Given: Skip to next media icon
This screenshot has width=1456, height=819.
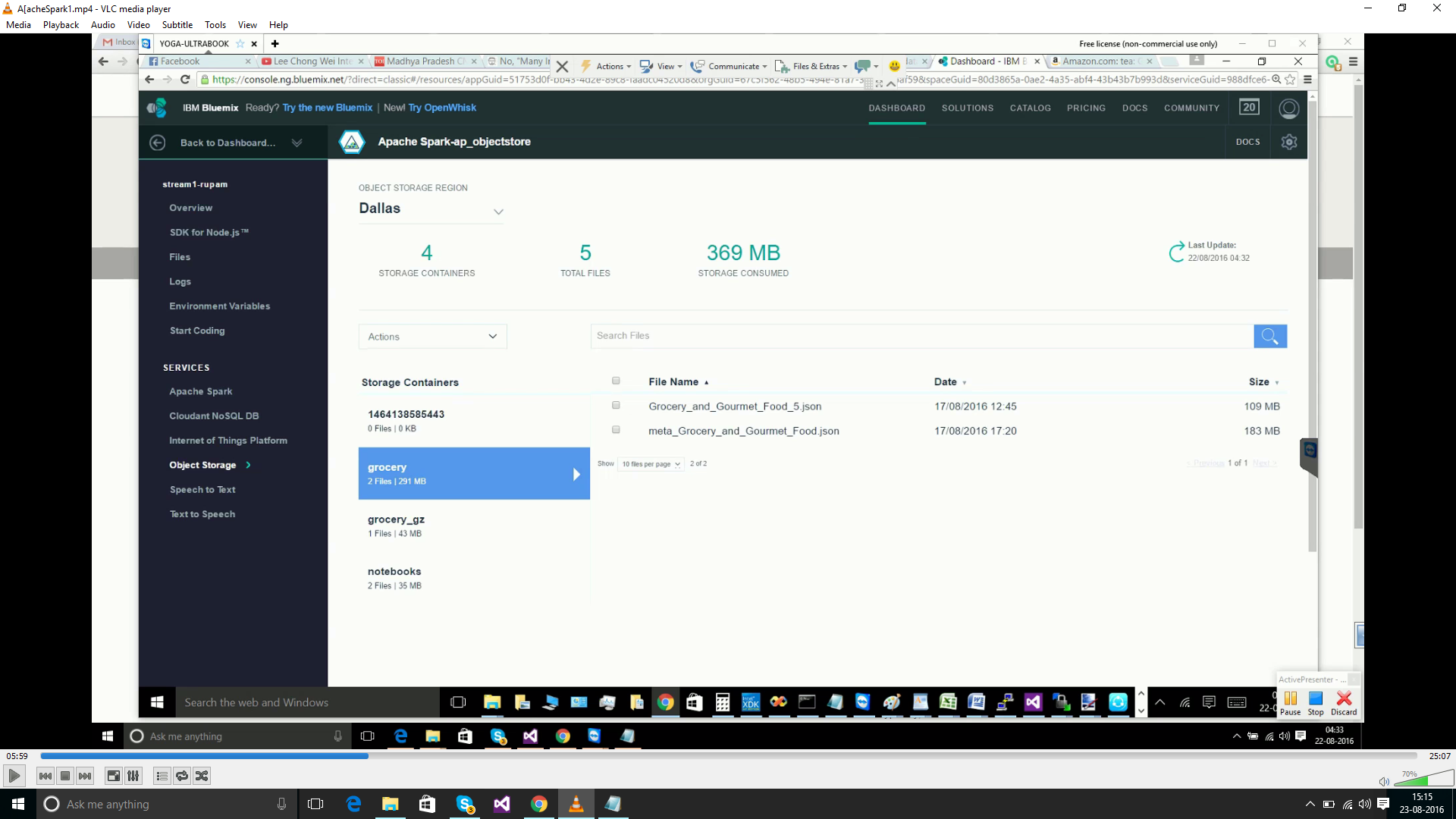Looking at the screenshot, I should click(85, 776).
